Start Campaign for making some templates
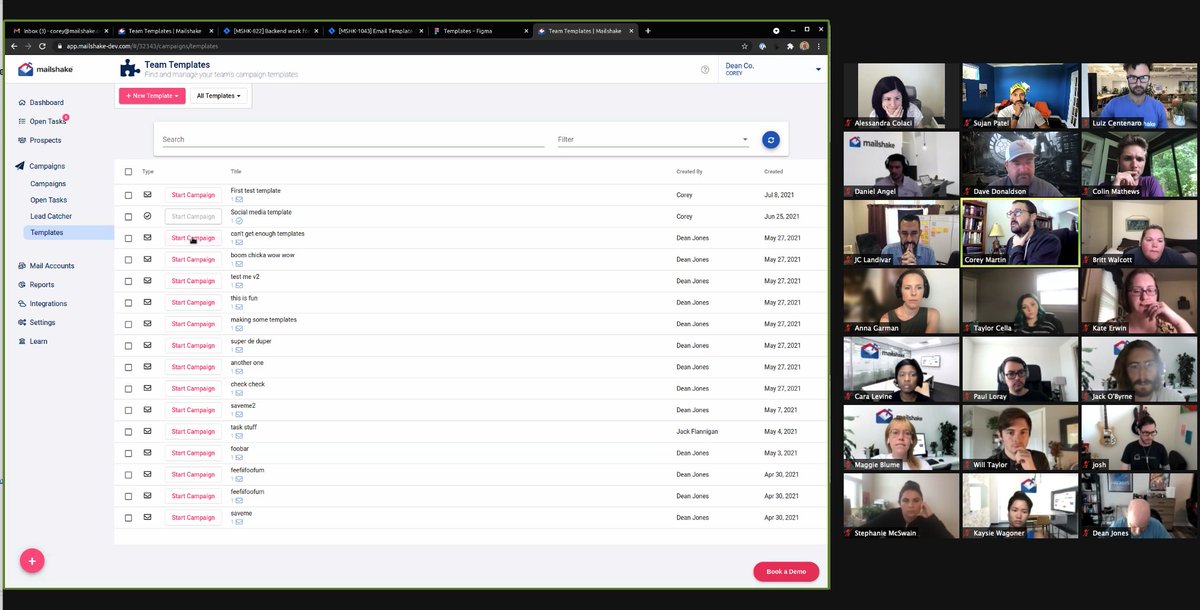The height and width of the screenshot is (610, 1200). 193,324
